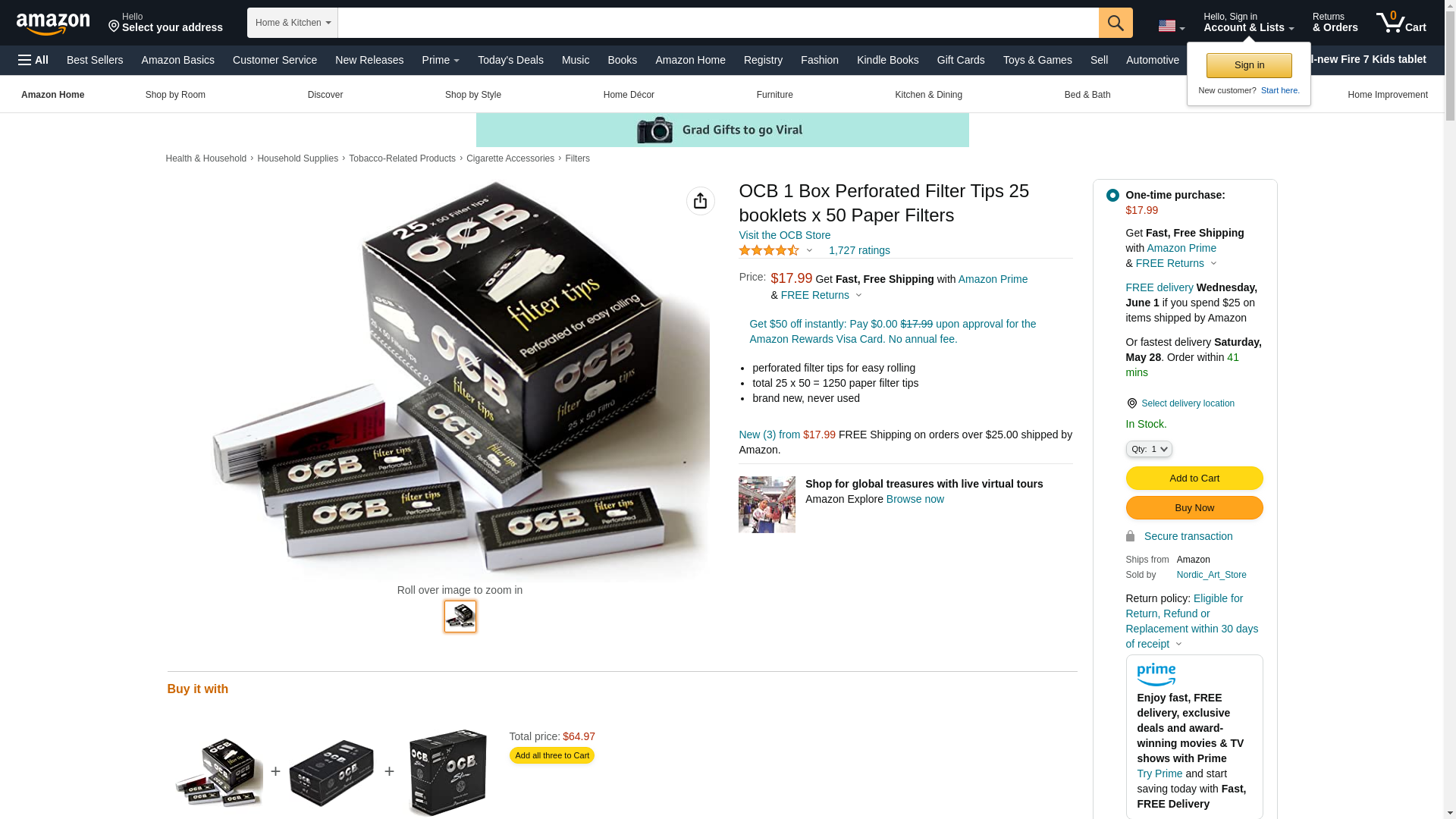Expand the Prime menu dropdown
The height and width of the screenshot is (819, 1456).
click(x=441, y=60)
